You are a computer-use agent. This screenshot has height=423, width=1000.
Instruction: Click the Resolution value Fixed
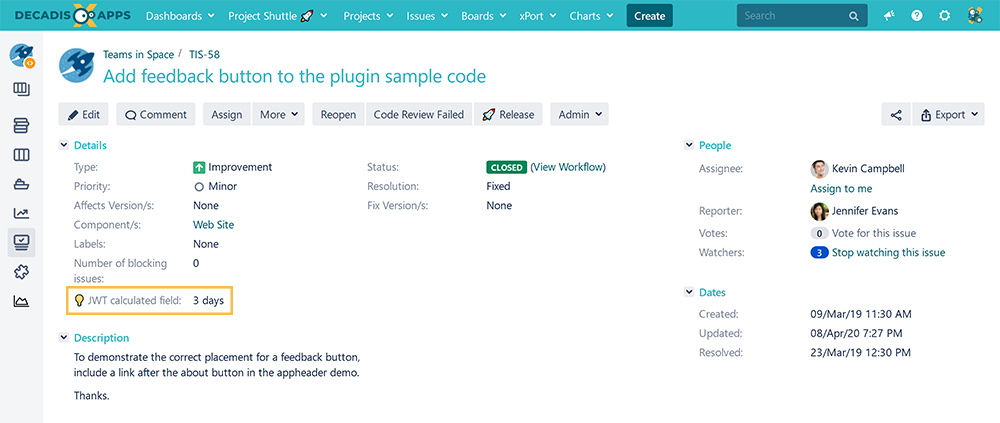(x=498, y=186)
